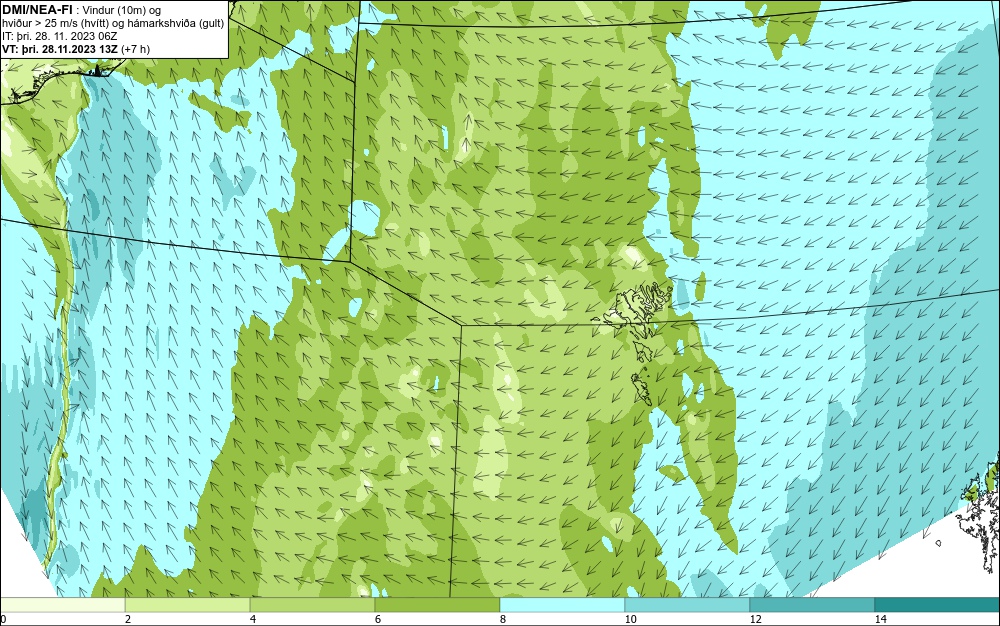Click the 6–8 m/s dark green legend swatch
1000x626 pixels.
tap(438, 605)
